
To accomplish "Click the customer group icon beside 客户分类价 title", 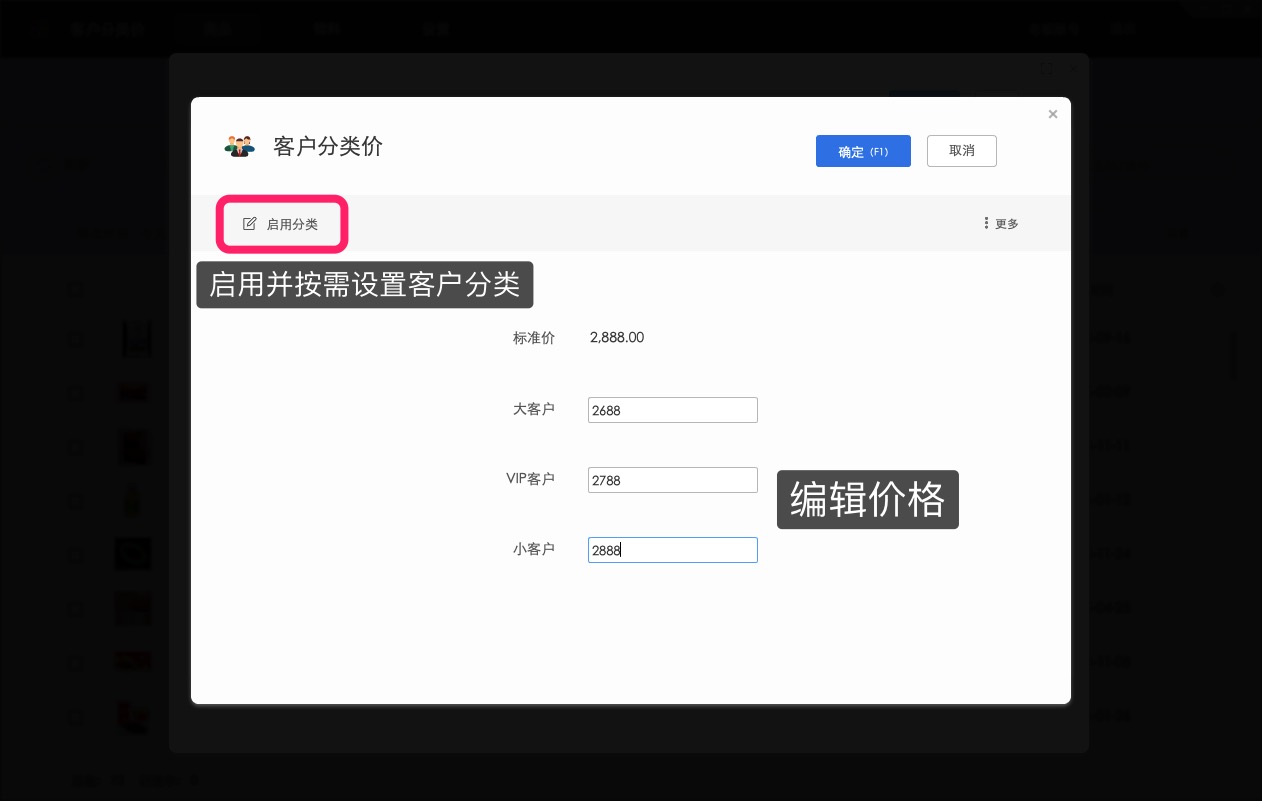I will (240, 146).
